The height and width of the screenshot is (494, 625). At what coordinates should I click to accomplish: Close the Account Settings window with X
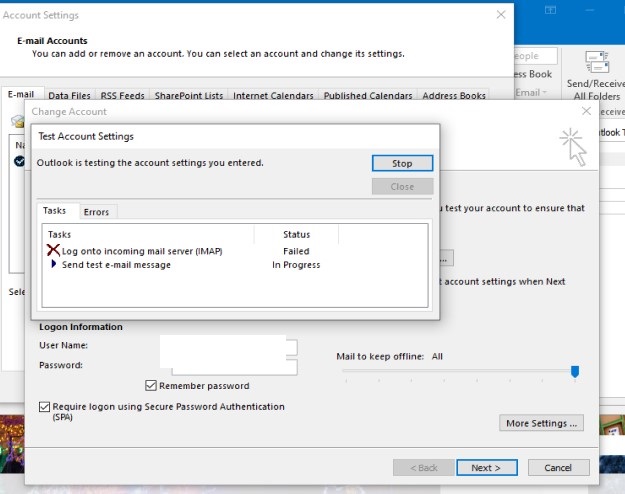coord(500,15)
